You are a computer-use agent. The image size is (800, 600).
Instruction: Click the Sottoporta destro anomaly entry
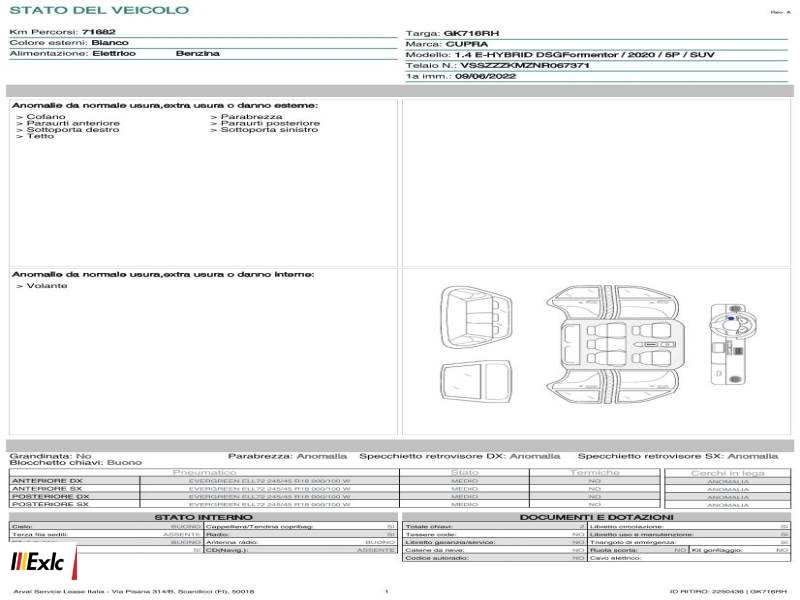pos(68,130)
